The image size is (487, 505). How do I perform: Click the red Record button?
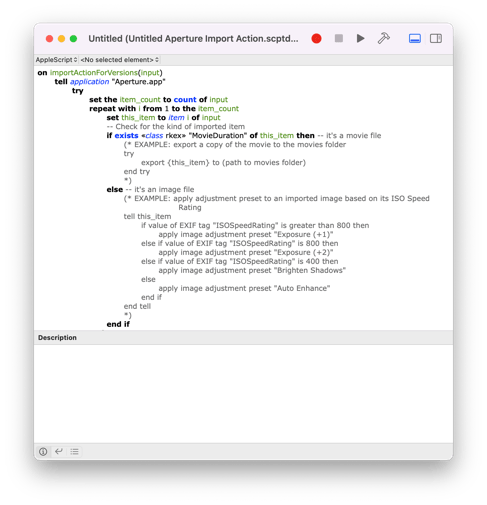click(316, 39)
